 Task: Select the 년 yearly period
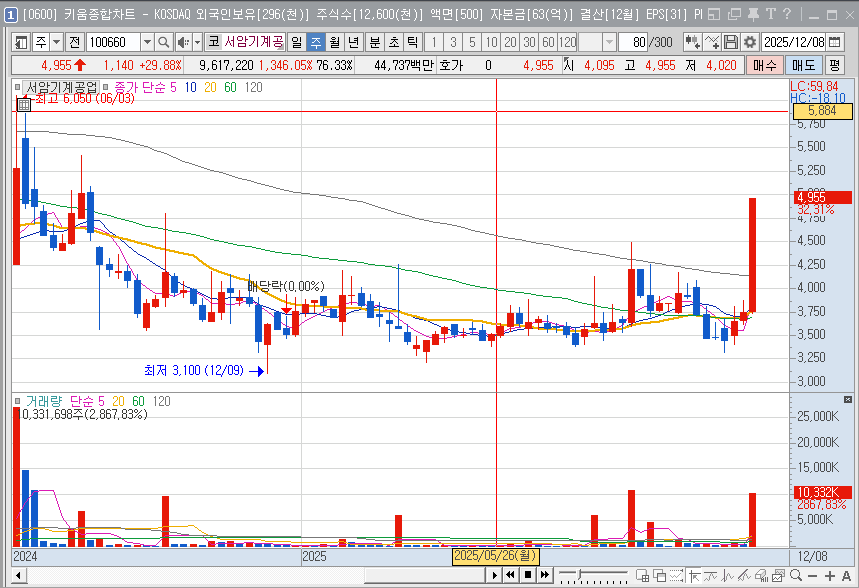coord(354,42)
